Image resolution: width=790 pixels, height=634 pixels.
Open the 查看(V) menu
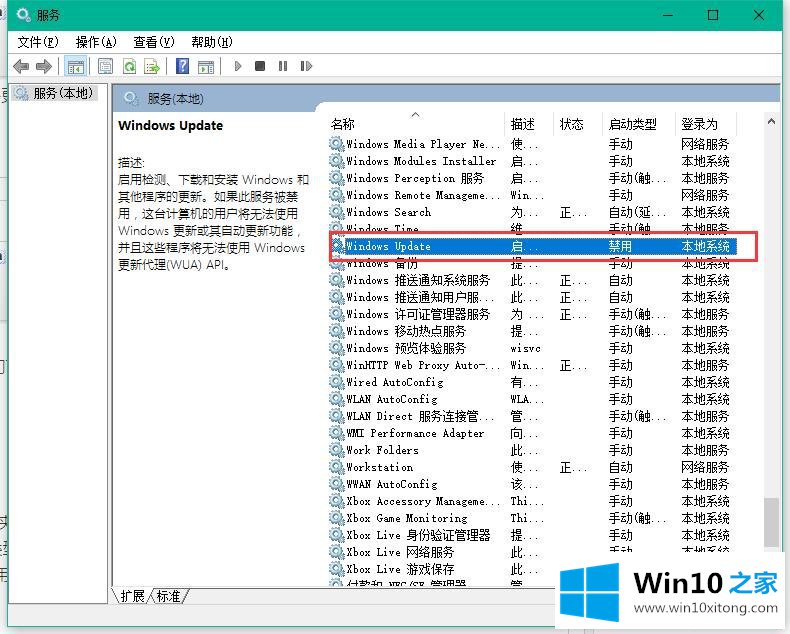(154, 41)
